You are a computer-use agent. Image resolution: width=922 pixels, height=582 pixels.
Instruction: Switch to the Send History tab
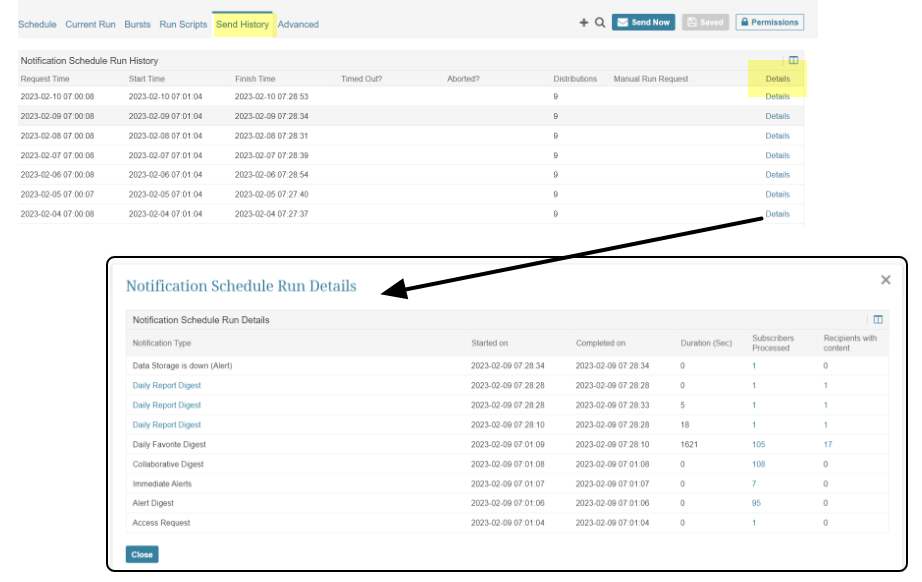tap(241, 24)
